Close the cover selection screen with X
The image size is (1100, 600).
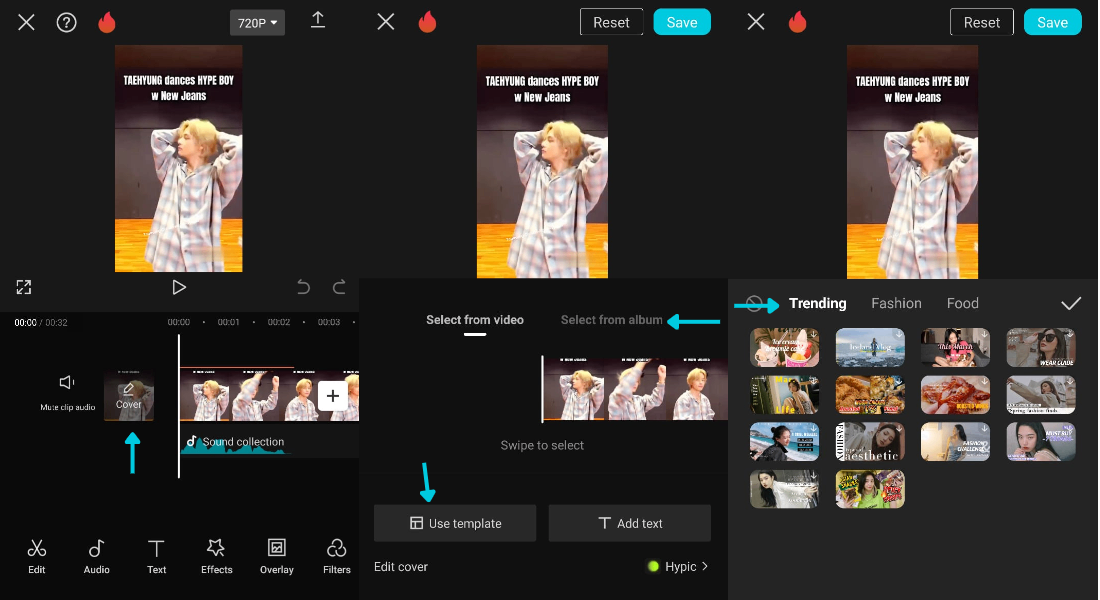386,22
